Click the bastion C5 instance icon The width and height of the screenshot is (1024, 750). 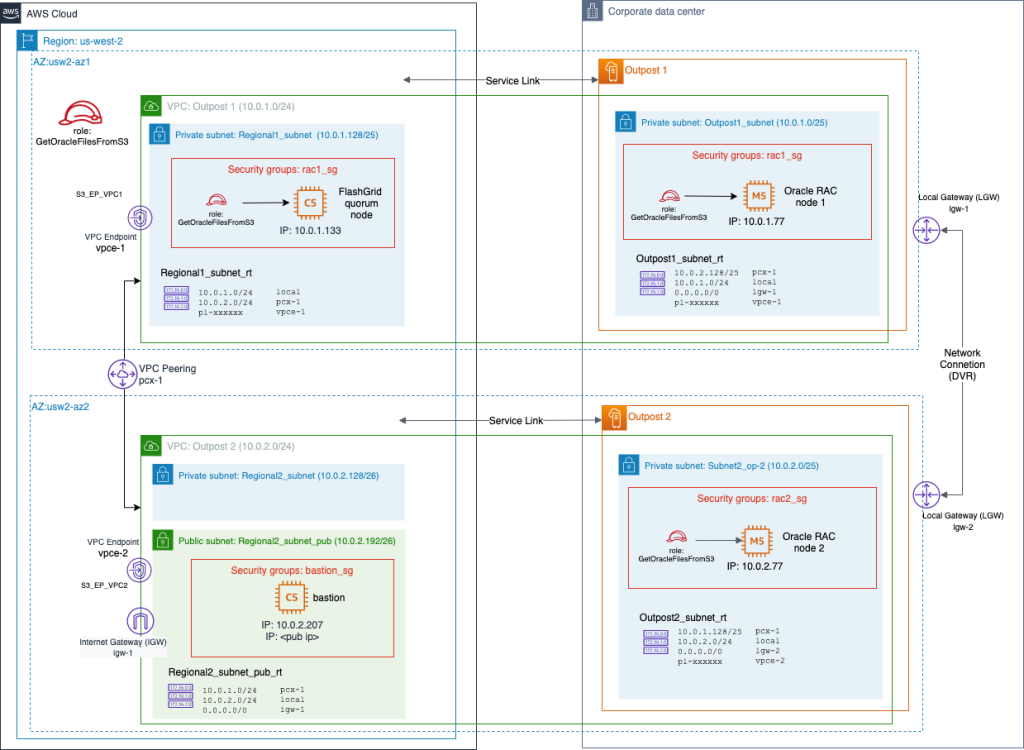[x=289, y=599]
